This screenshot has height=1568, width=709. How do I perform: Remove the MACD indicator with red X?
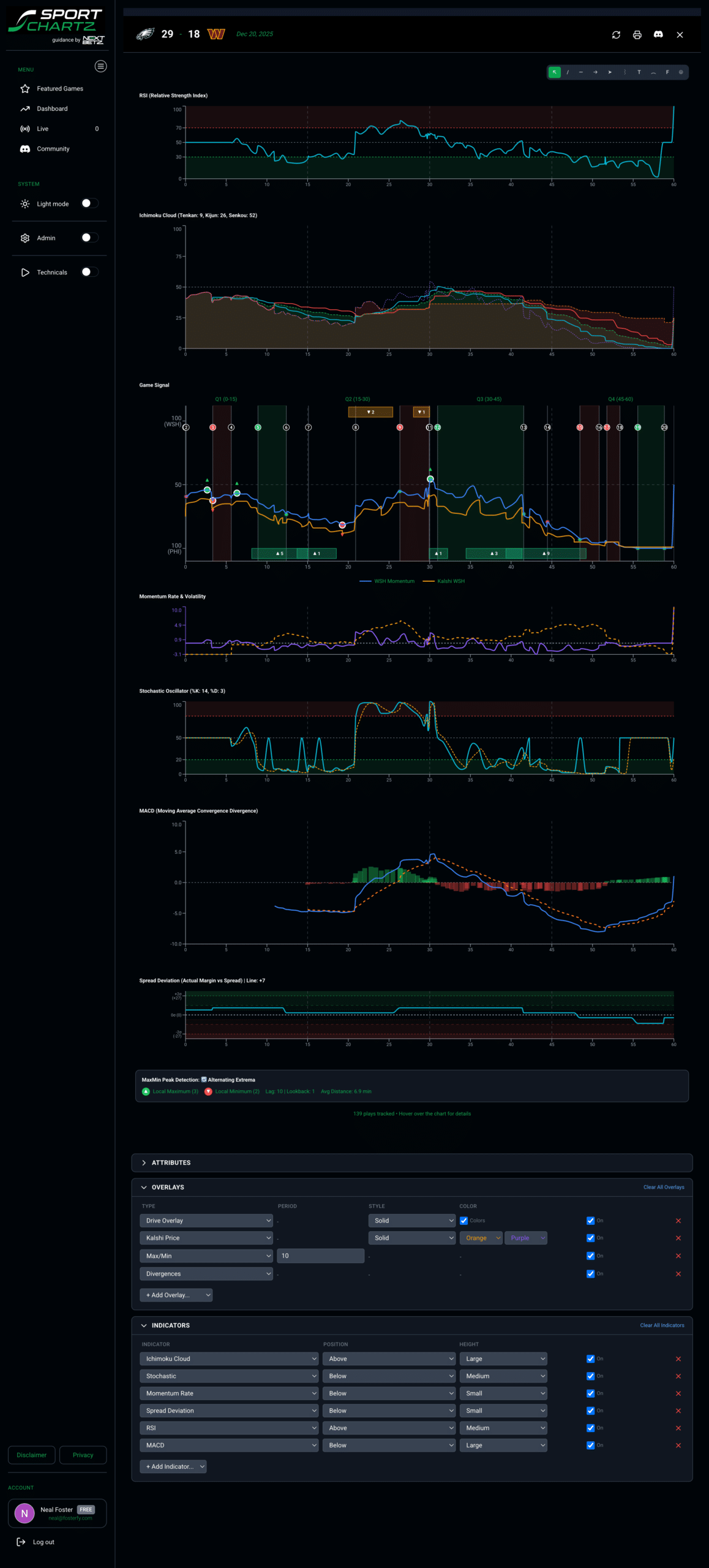pyautogui.click(x=678, y=1445)
